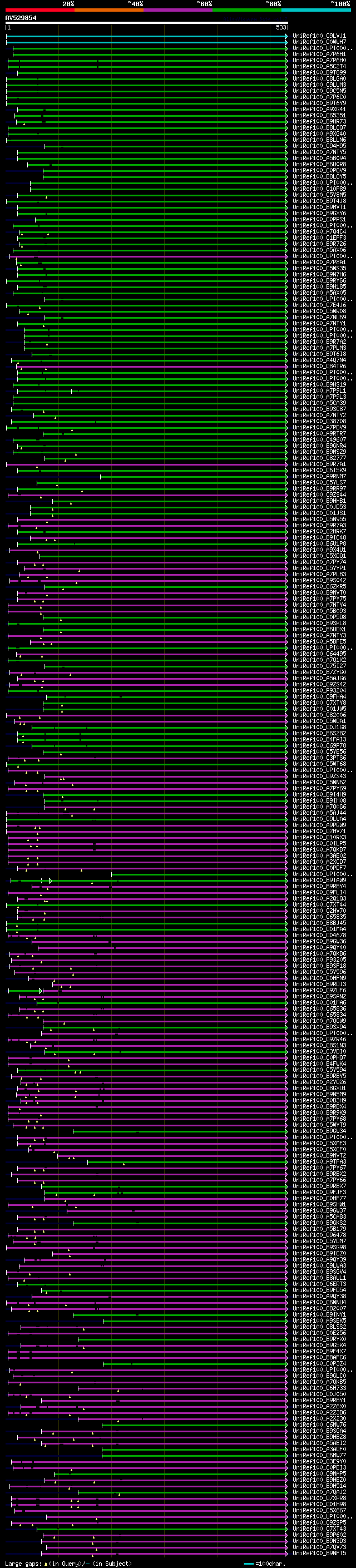356x1568 pixels.
Task: Select the UniRef100_A7Q4C4 row label
Action: (x=319, y=231)
